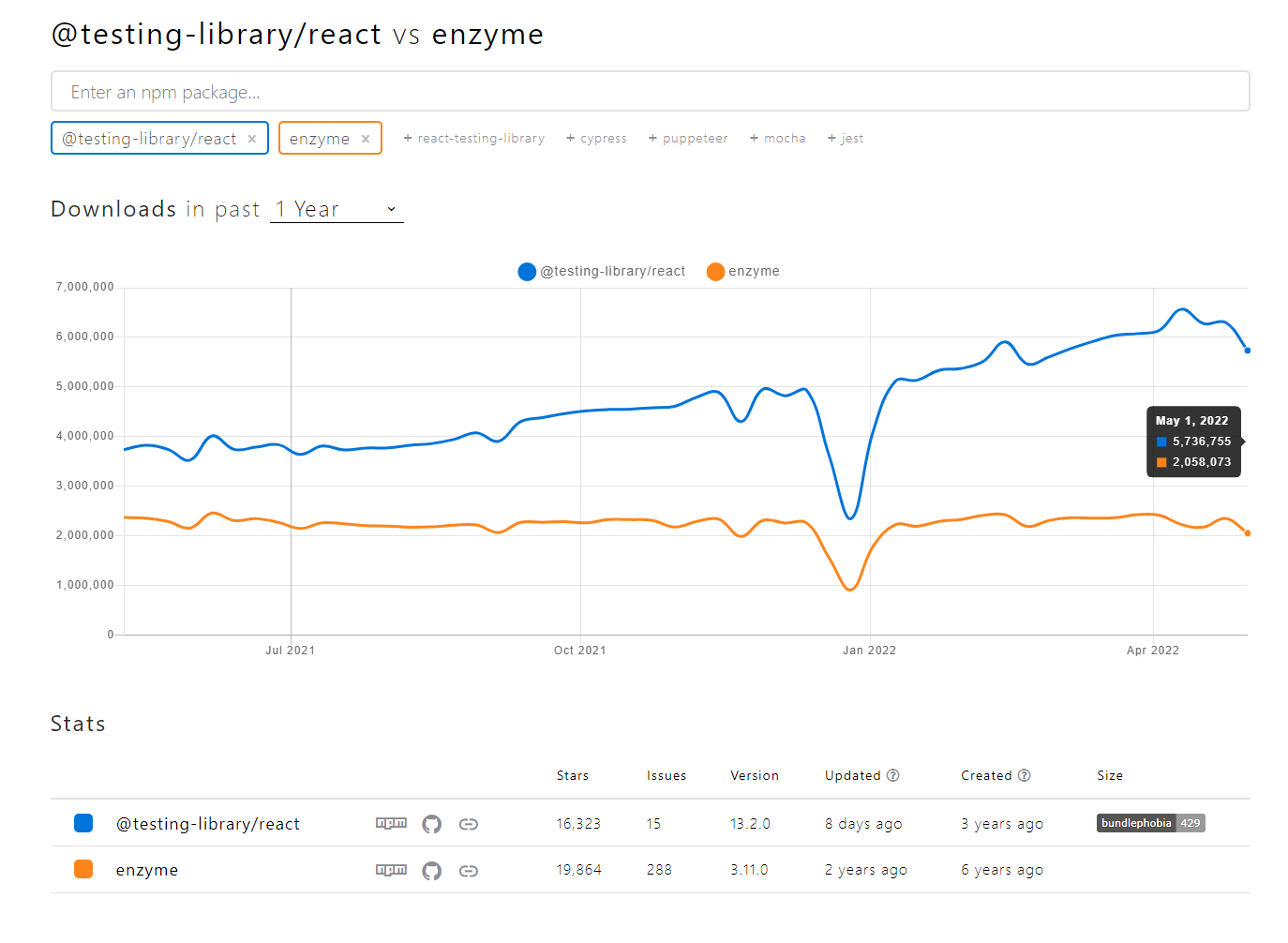Click the '6 years ago' created cell
The image size is (1288, 943).
click(x=1002, y=870)
